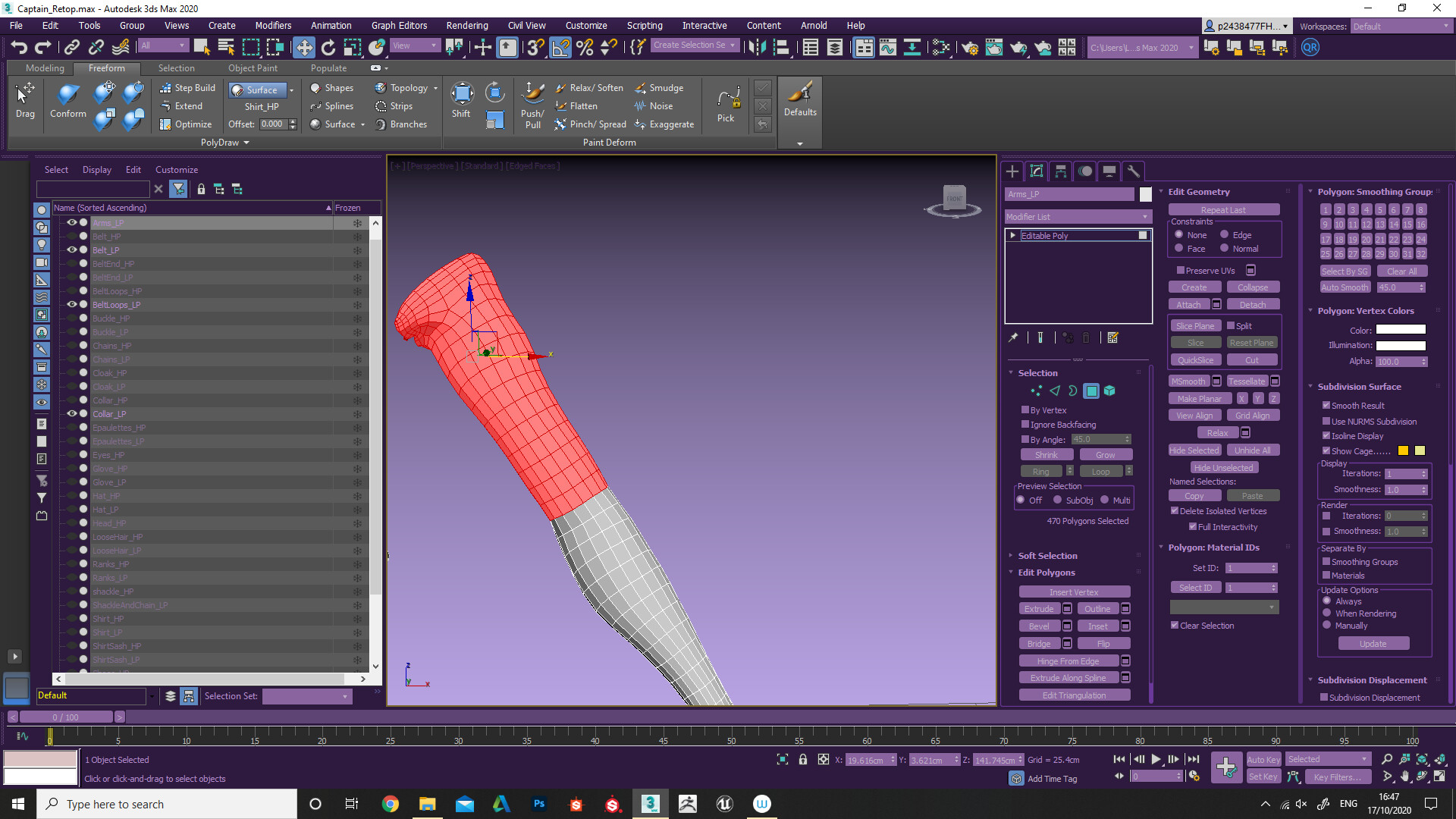
Task: Activate Polygon sub-object selection mode
Action: [x=1091, y=391]
